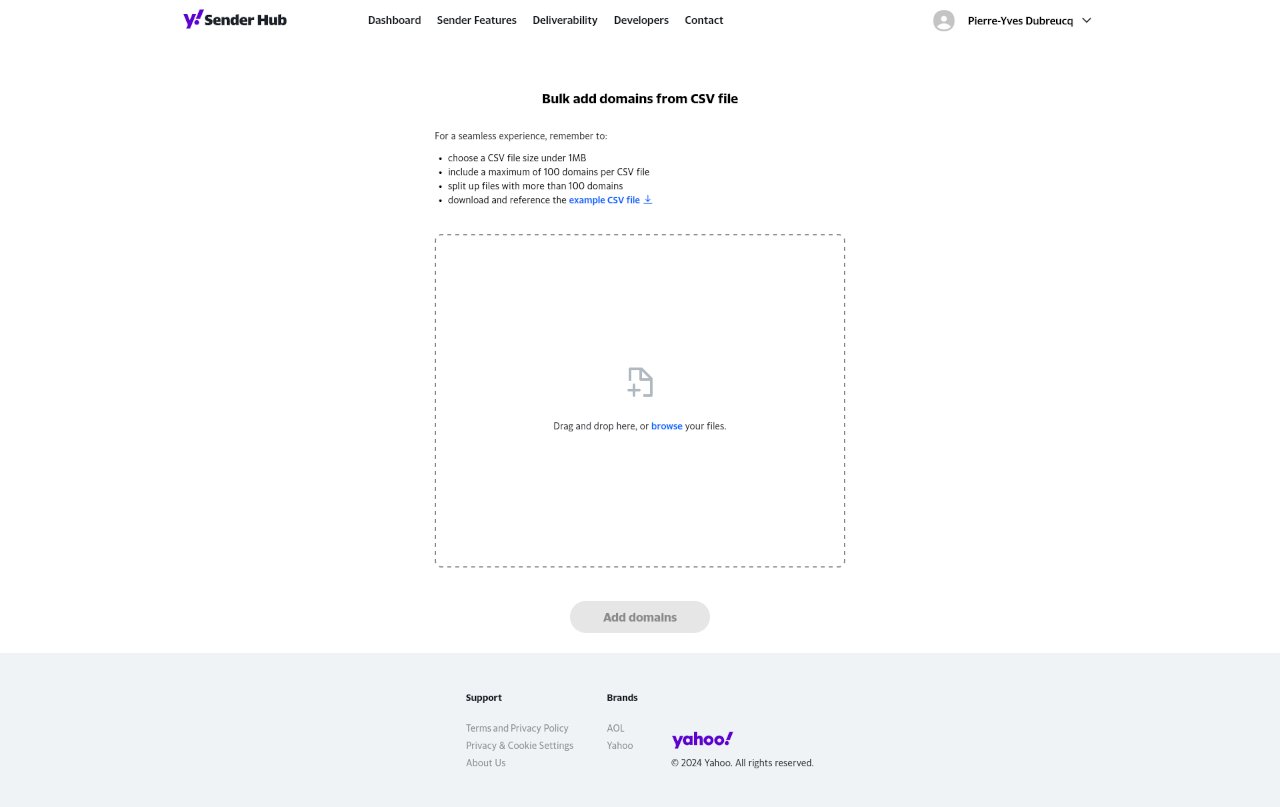Click the download icon beside example CSV file
Viewport: 1280px width, 807px height.
[x=648, y=199]
